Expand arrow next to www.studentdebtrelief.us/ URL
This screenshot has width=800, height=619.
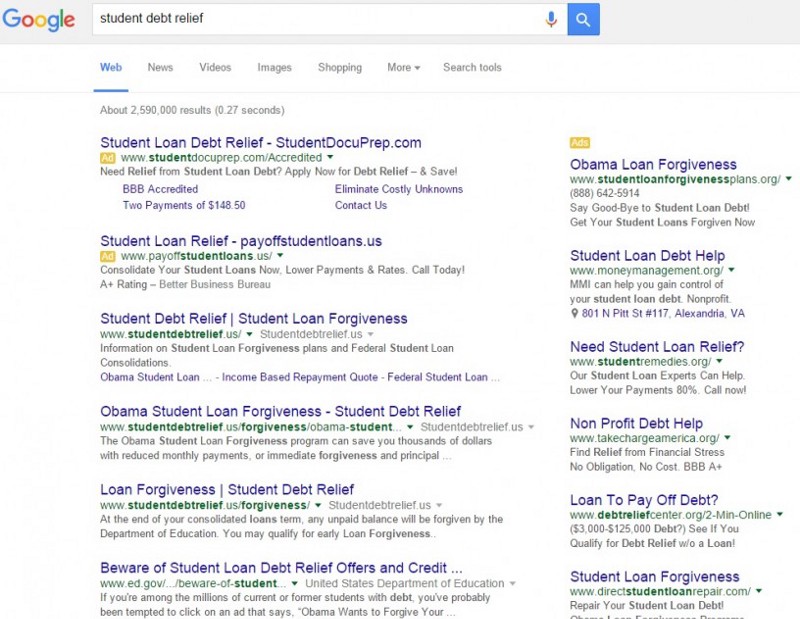coord(250,333)
